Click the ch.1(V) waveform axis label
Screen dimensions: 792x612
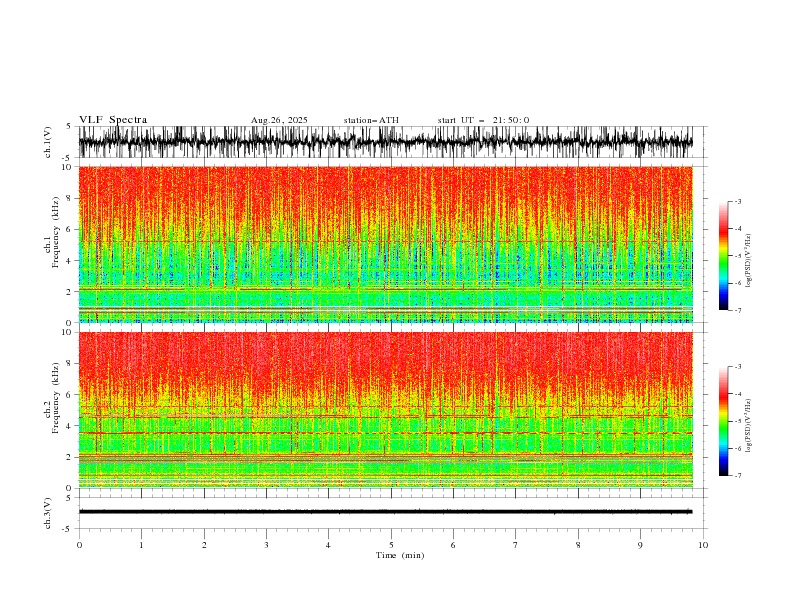tap(48, 142)
